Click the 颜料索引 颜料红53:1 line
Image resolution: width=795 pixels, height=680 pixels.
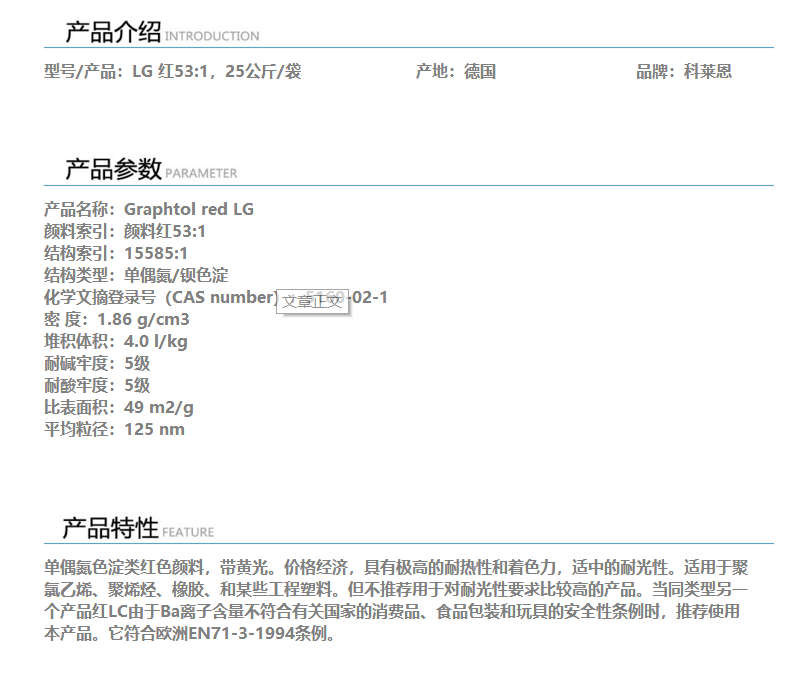pos(125,231)
